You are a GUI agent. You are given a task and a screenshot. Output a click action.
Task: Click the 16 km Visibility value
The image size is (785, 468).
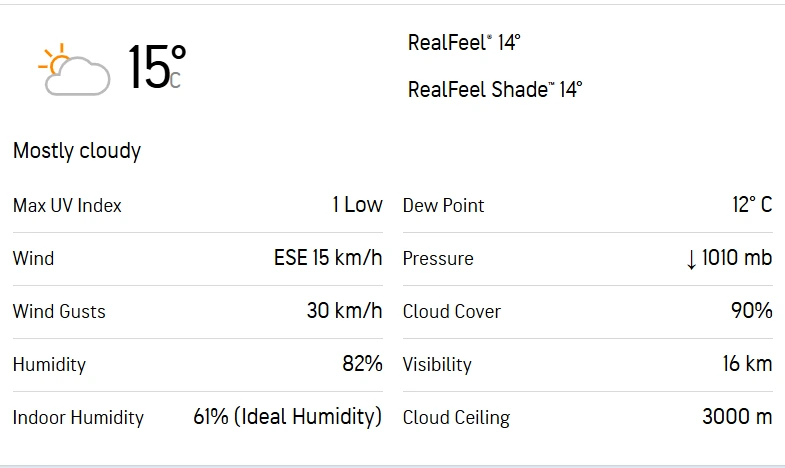coord(747,364)
